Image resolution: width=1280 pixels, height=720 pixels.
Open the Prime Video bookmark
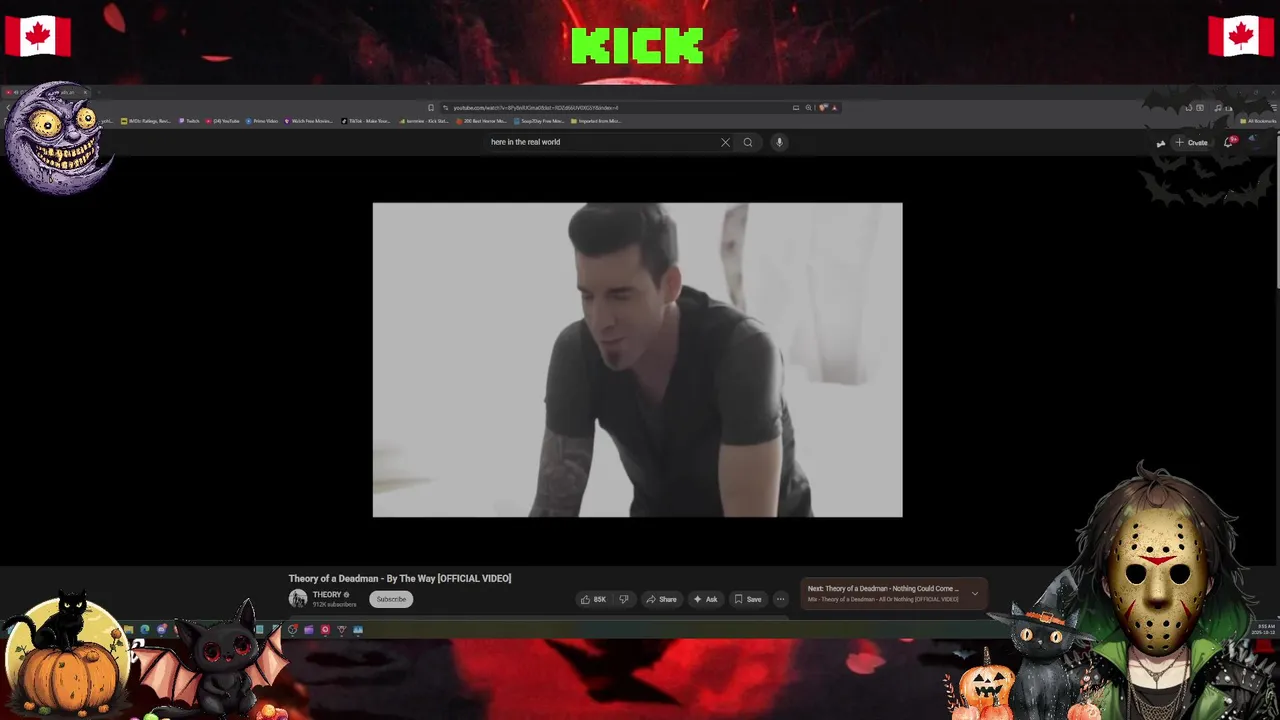tap(262, 121)
